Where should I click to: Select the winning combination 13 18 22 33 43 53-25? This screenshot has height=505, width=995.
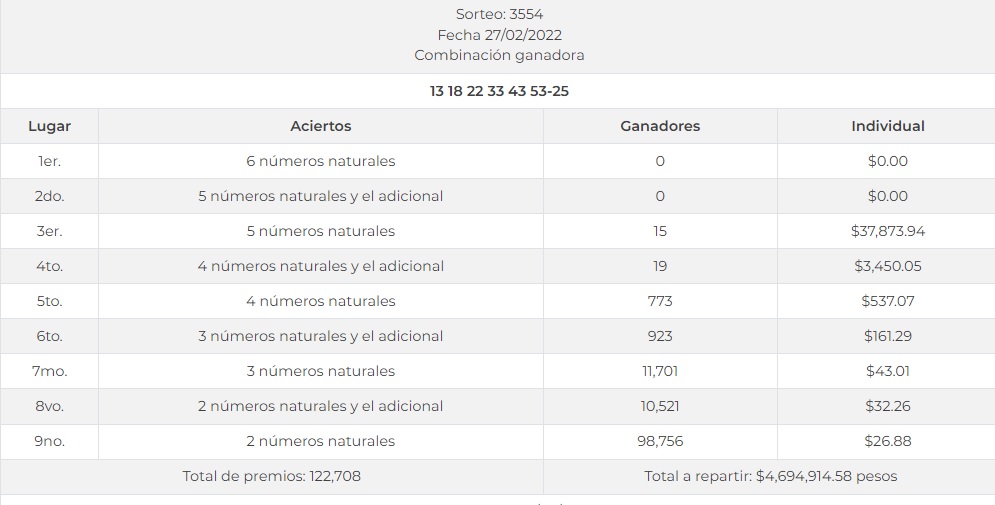click(499, 91)
